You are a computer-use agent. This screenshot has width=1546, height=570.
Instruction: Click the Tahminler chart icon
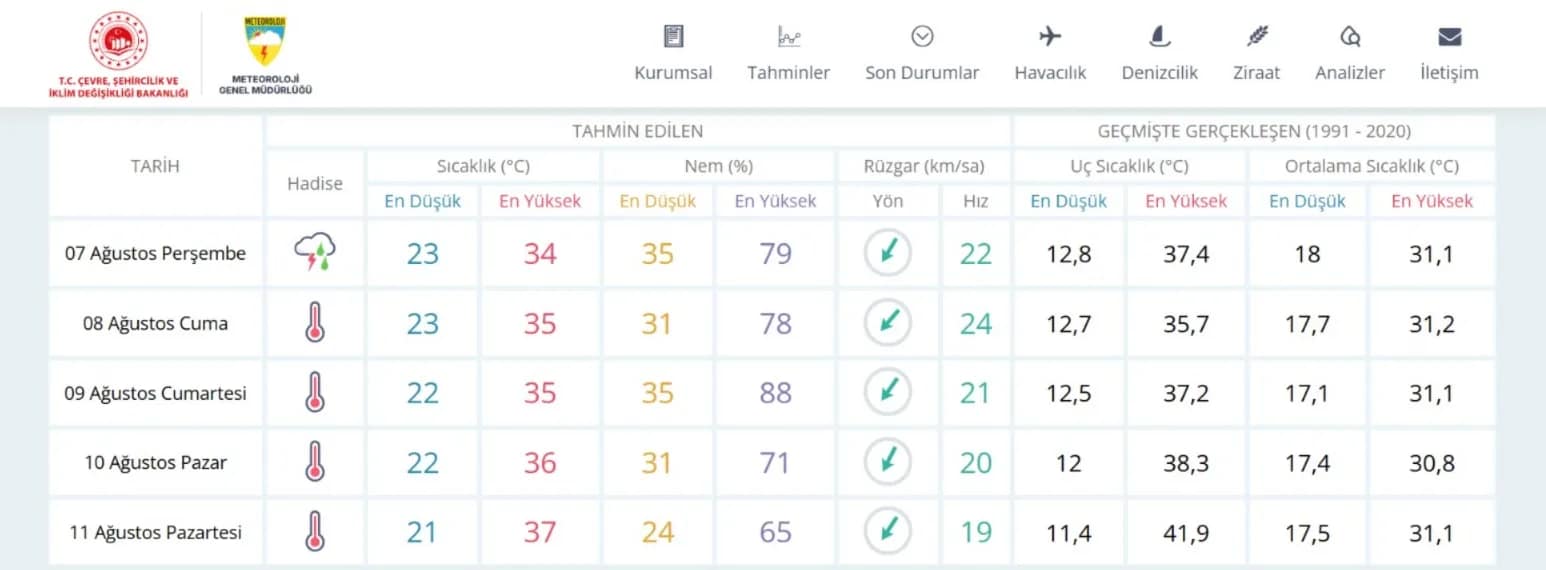point(788,37)
